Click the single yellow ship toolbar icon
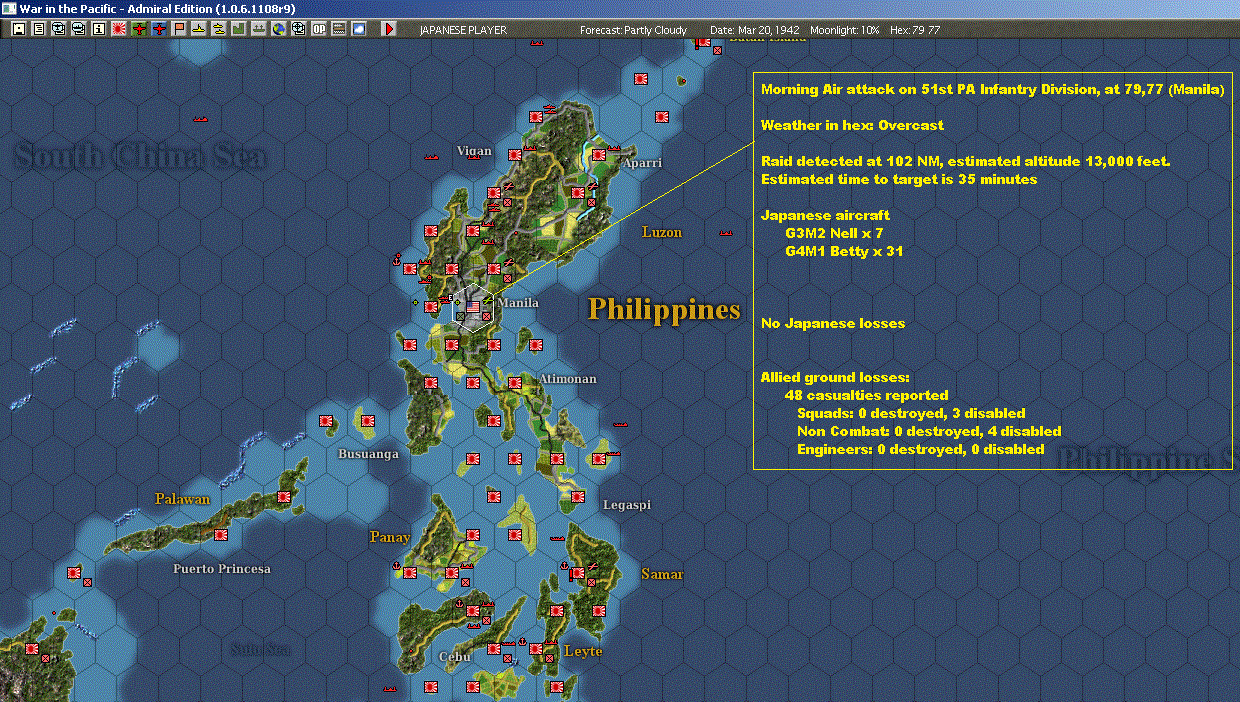Viewport: 1240px width, 702px height. click(199, 29)
